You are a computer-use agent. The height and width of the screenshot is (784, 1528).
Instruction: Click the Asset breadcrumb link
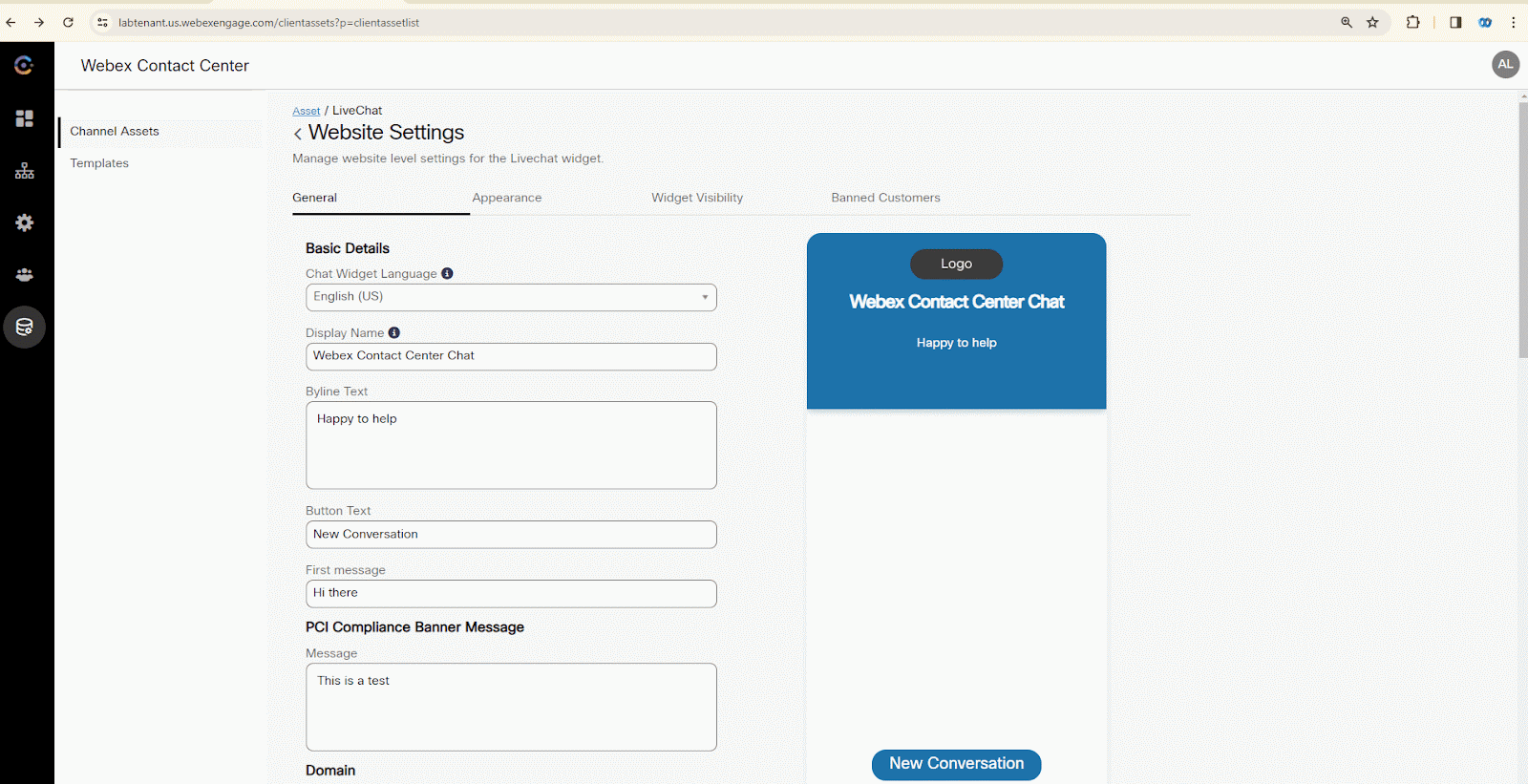[307, 111]
